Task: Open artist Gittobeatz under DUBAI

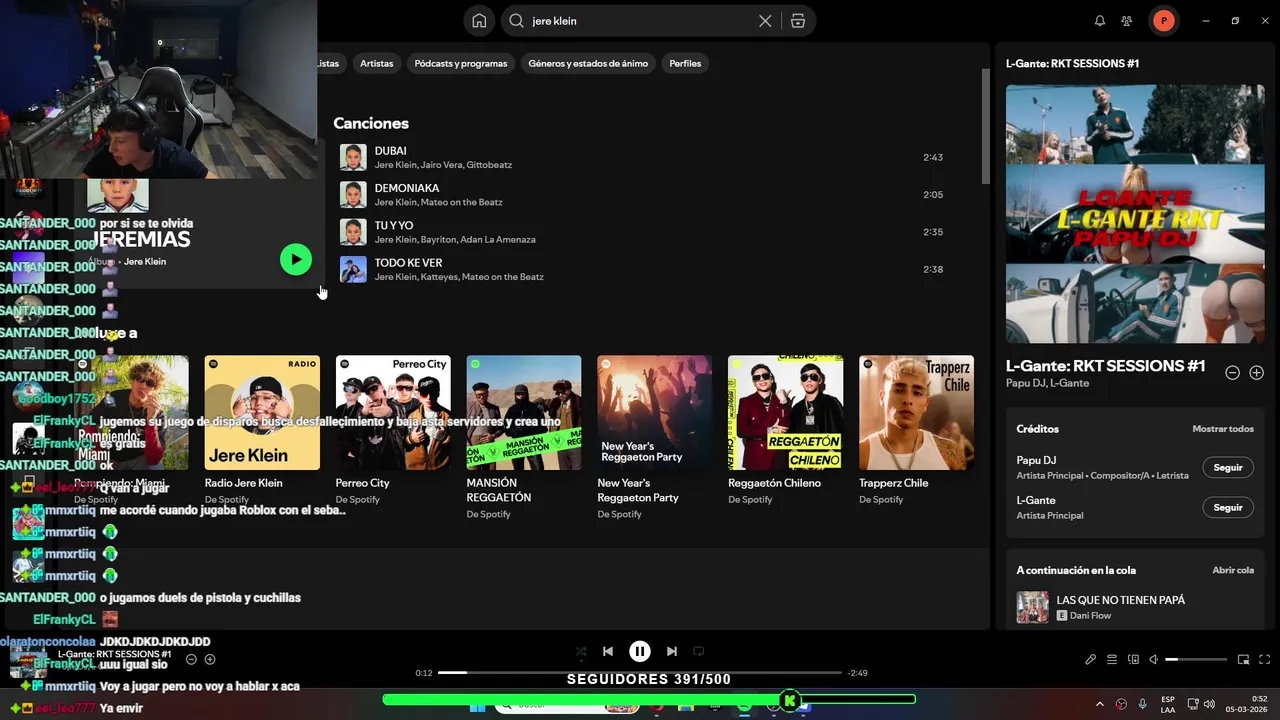Action: pos(489,165)
